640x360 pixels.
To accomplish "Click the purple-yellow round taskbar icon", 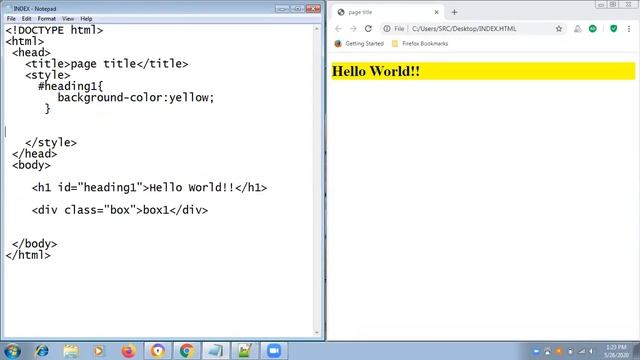I will click(x=158, y=351).
